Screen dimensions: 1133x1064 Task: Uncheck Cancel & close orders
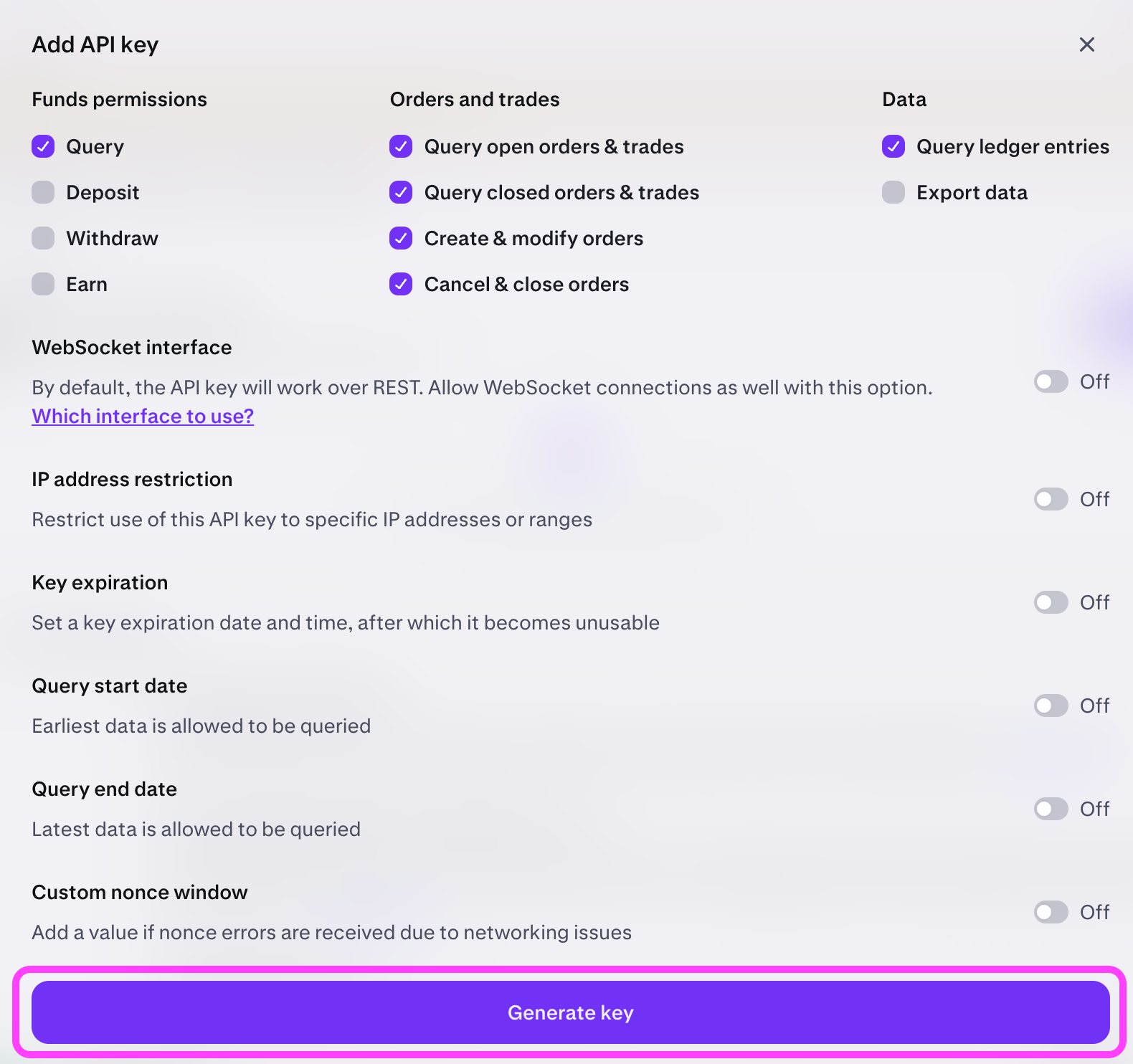[x=401, y=284]
